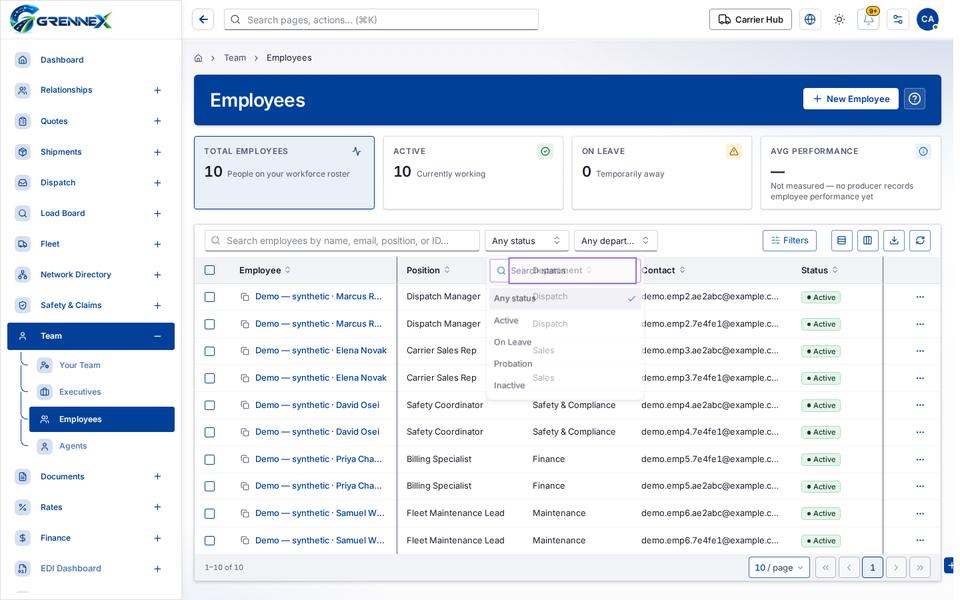Sort by the Employee column header
The width and height of the screenshot is (960, 600).
tap(264, 270)
